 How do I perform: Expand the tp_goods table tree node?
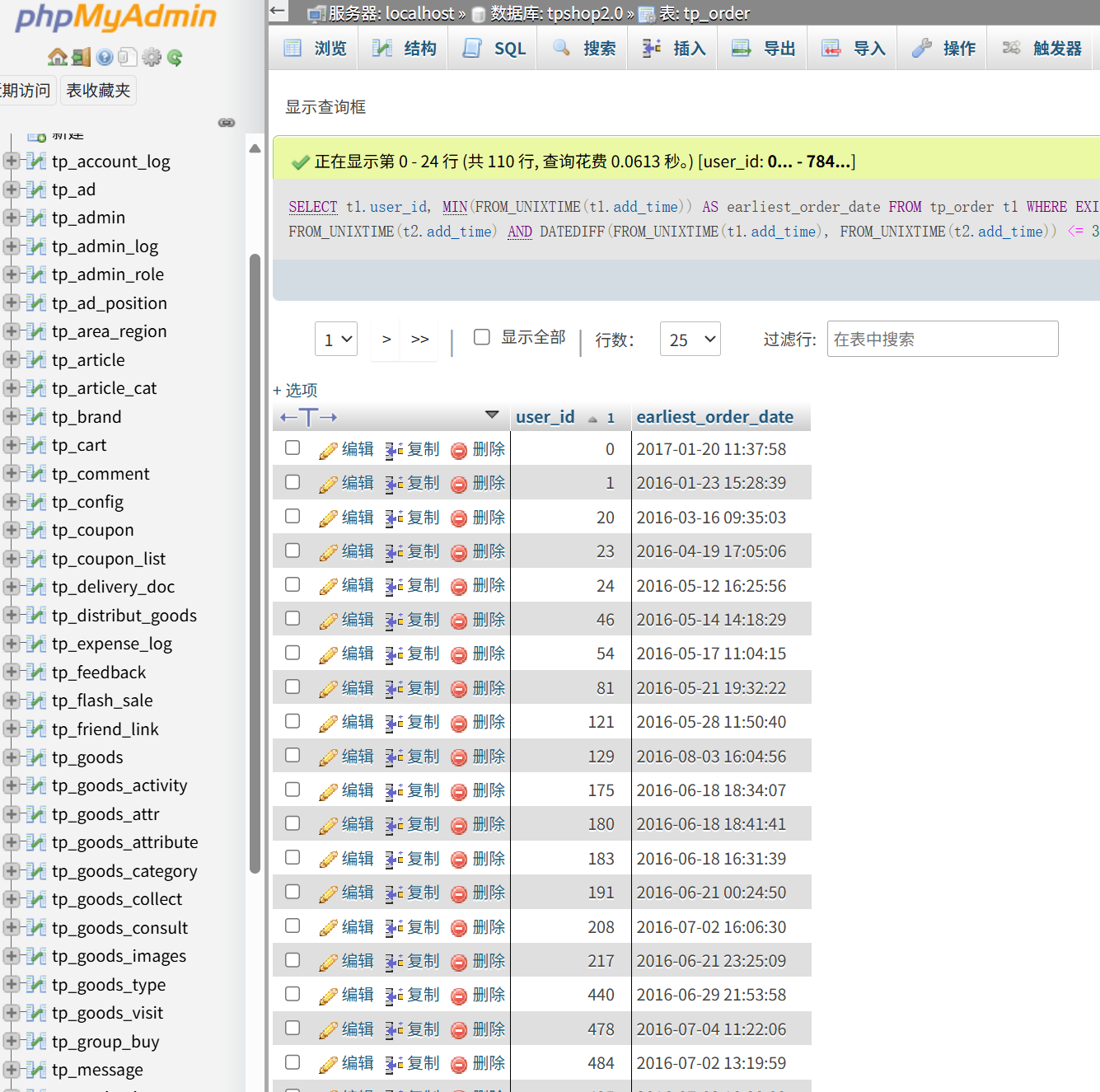tap(12, 757)
